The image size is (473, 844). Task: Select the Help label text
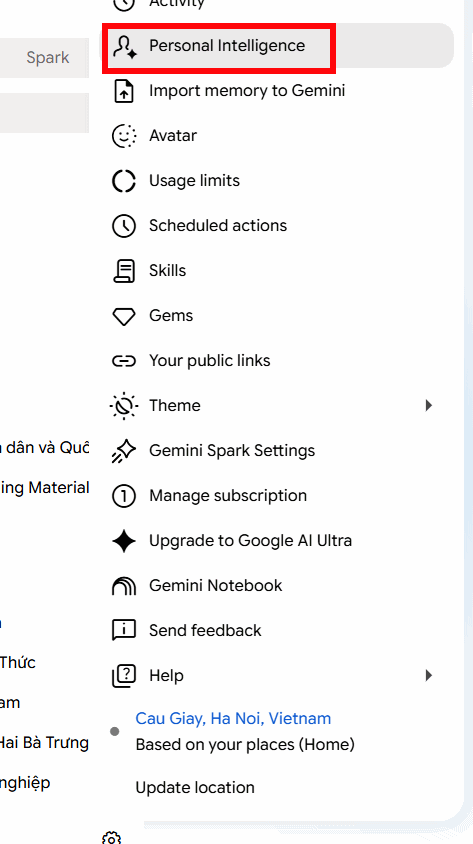[166, 676]
